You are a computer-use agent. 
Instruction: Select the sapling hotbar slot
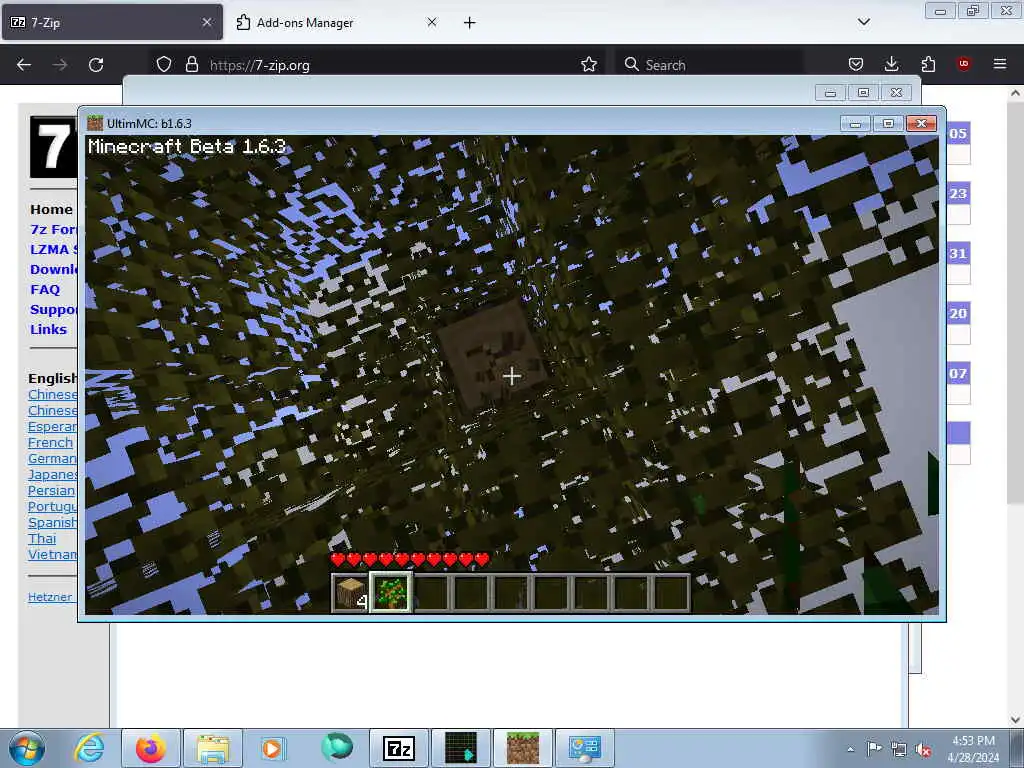tap(391, 593)
